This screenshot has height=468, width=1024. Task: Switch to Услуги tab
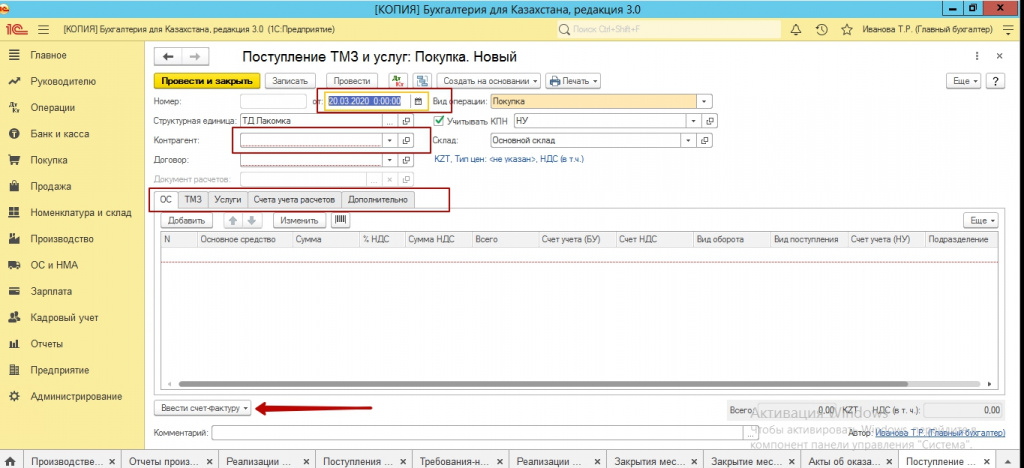[x=228, y=200]
